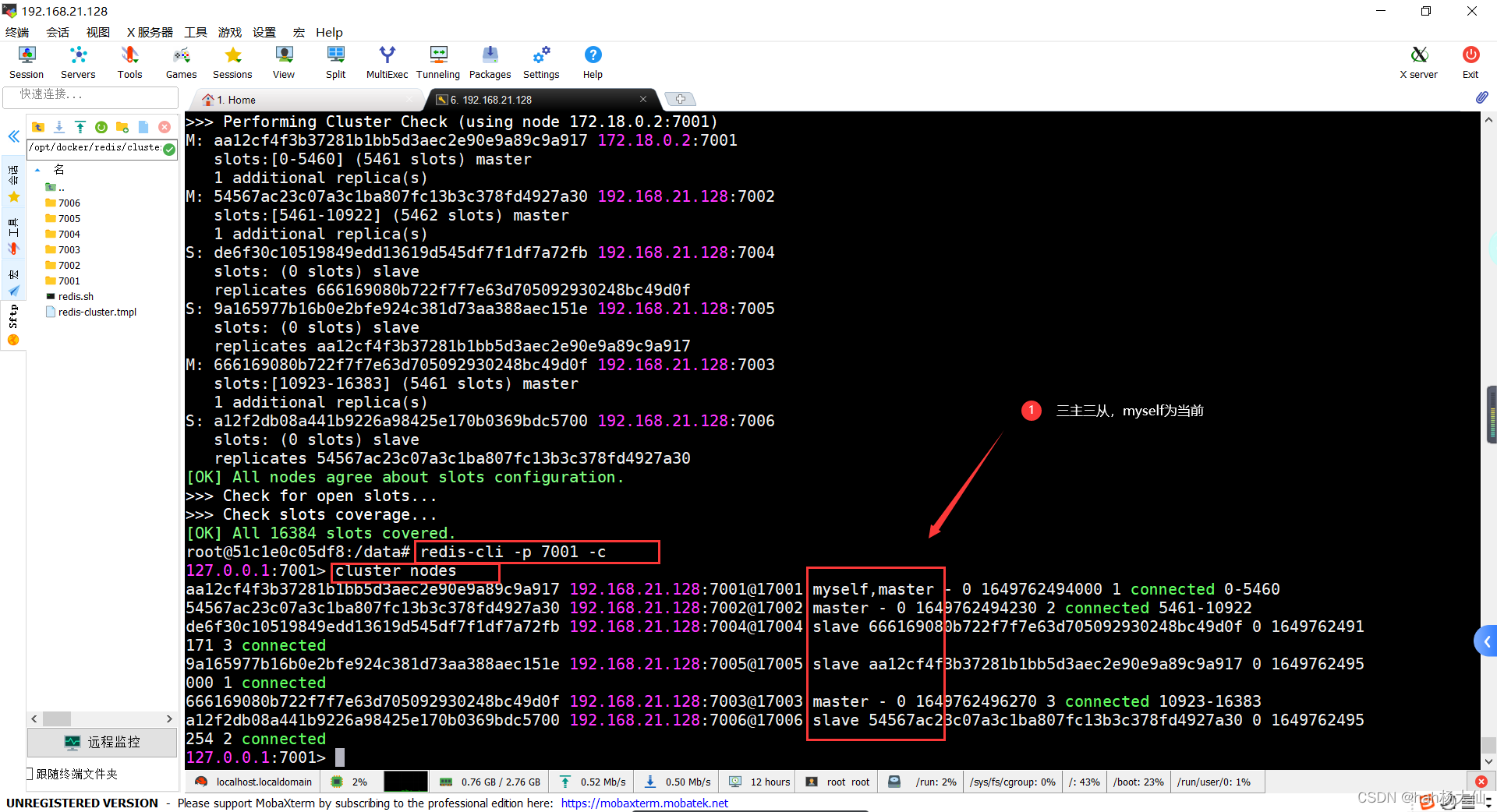
Task: Toggle sort order on the 名 column header
Action: tap(58, 169)
